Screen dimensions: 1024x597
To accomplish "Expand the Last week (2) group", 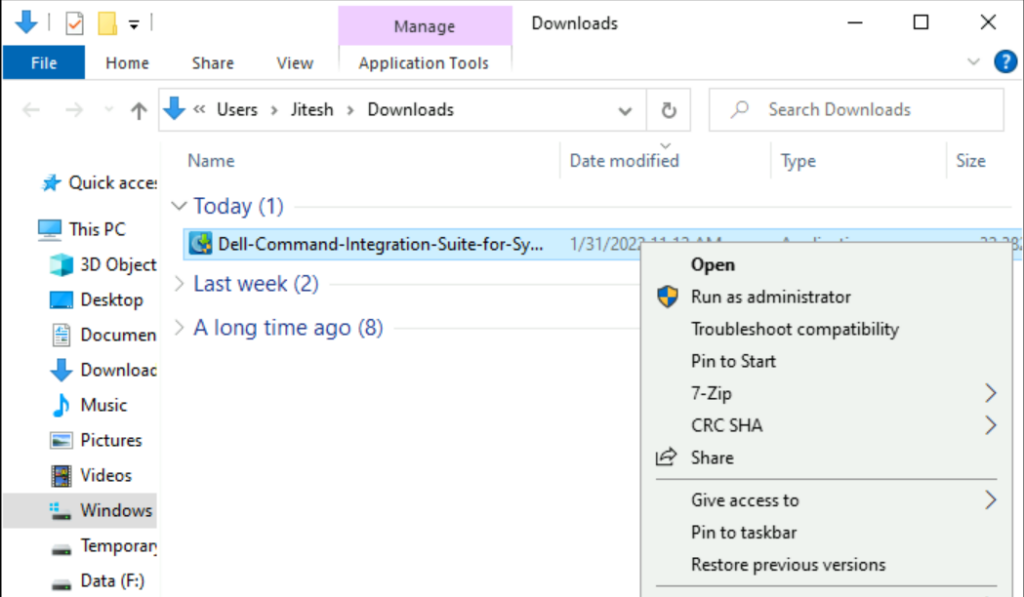I will point(178,283).
